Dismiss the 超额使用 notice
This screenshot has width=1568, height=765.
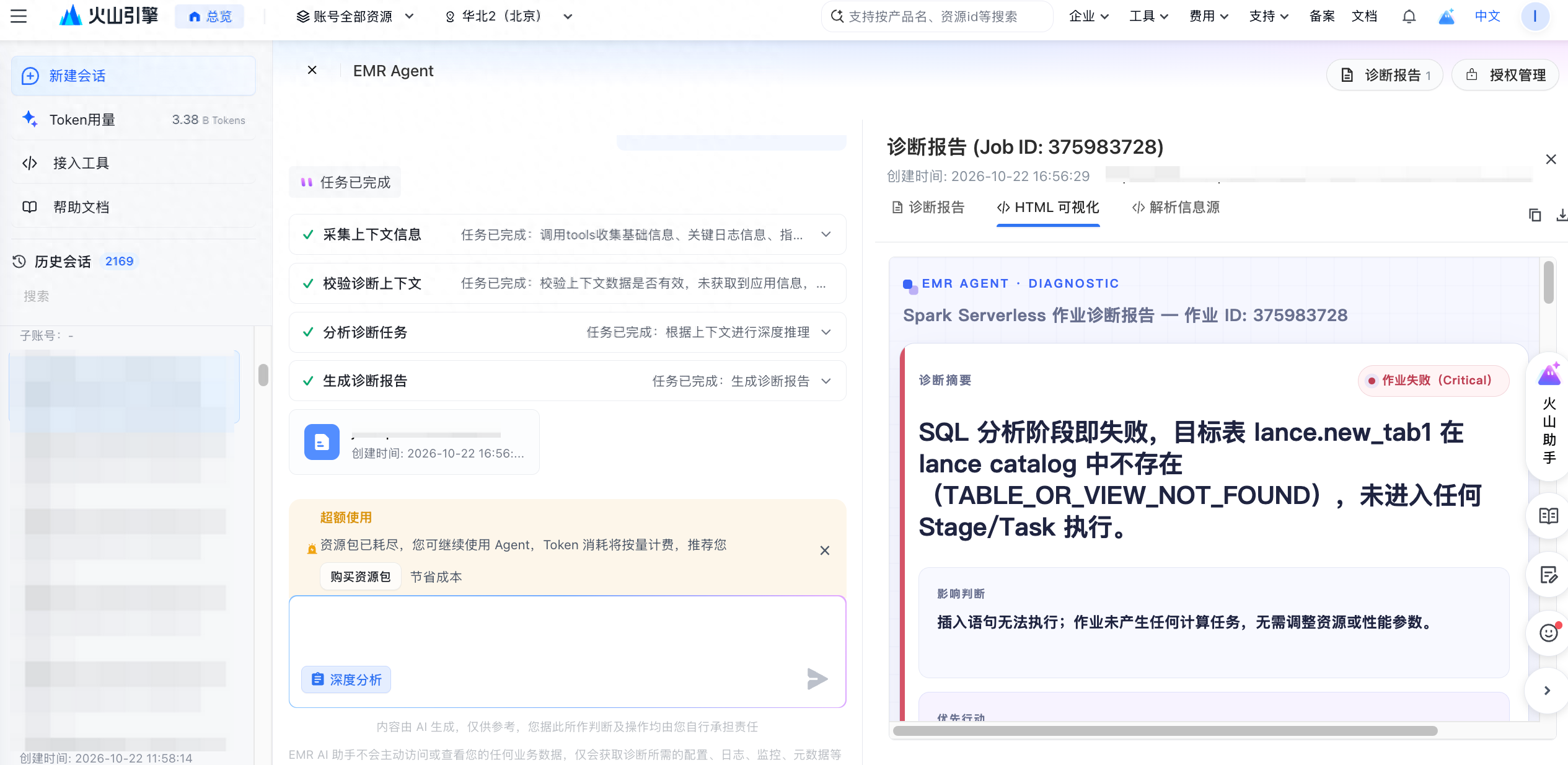[x=824, y=550]
